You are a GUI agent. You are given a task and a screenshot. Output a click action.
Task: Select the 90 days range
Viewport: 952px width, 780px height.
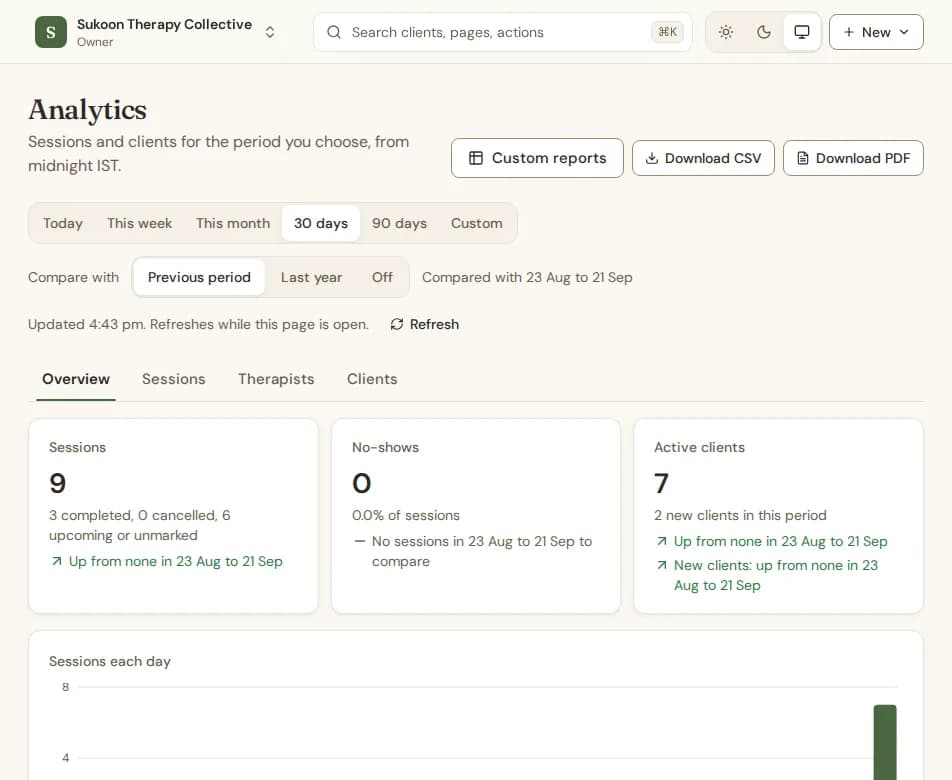pos(400,223)
